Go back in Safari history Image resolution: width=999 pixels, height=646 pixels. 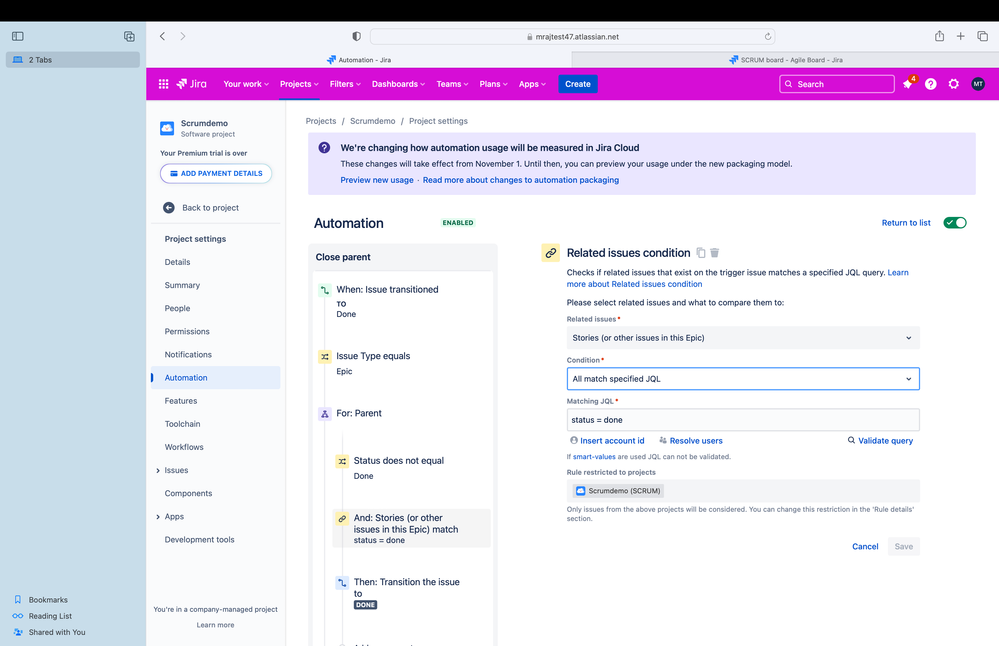162,36
